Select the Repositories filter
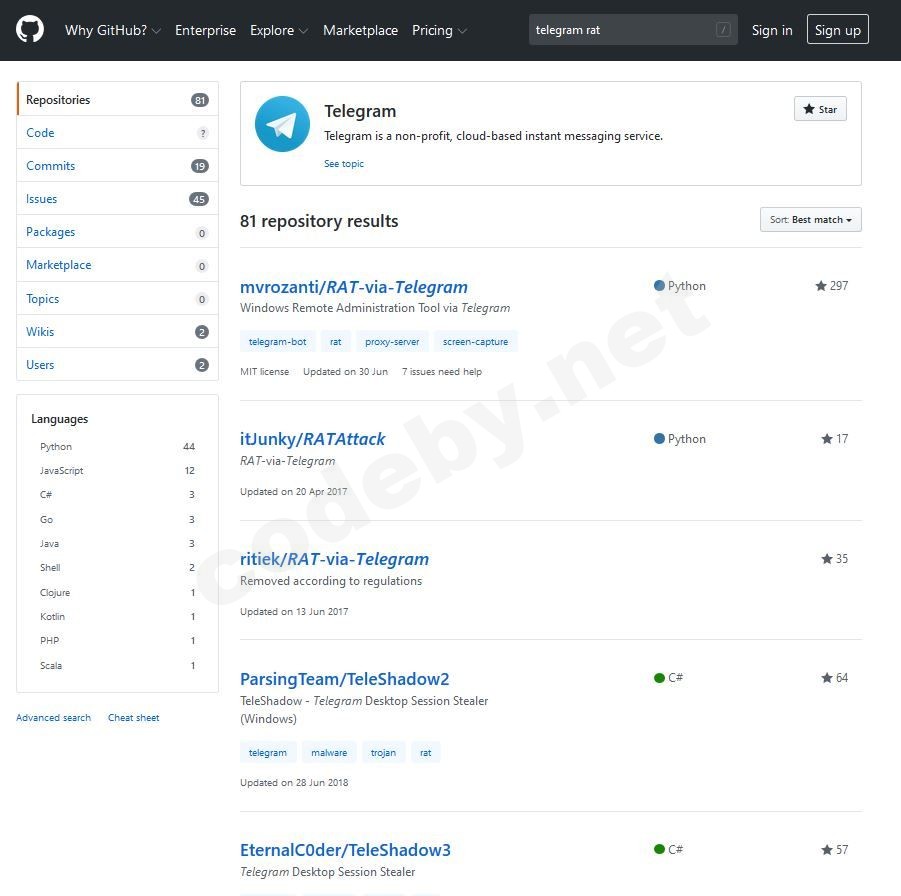This screenshot has width=901, height=896. pos(118,99)
